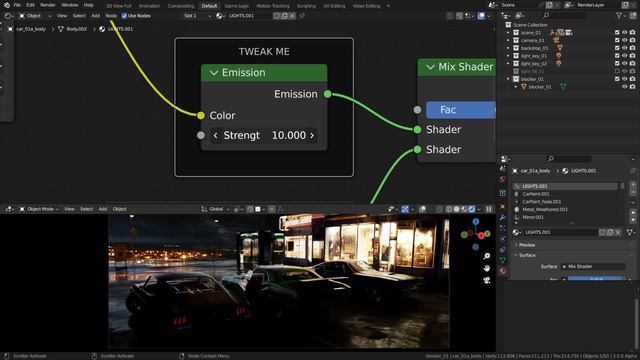Decrease Emission Strength with left arrow
Screen dimensions: 640x360
tap(216, 136)
